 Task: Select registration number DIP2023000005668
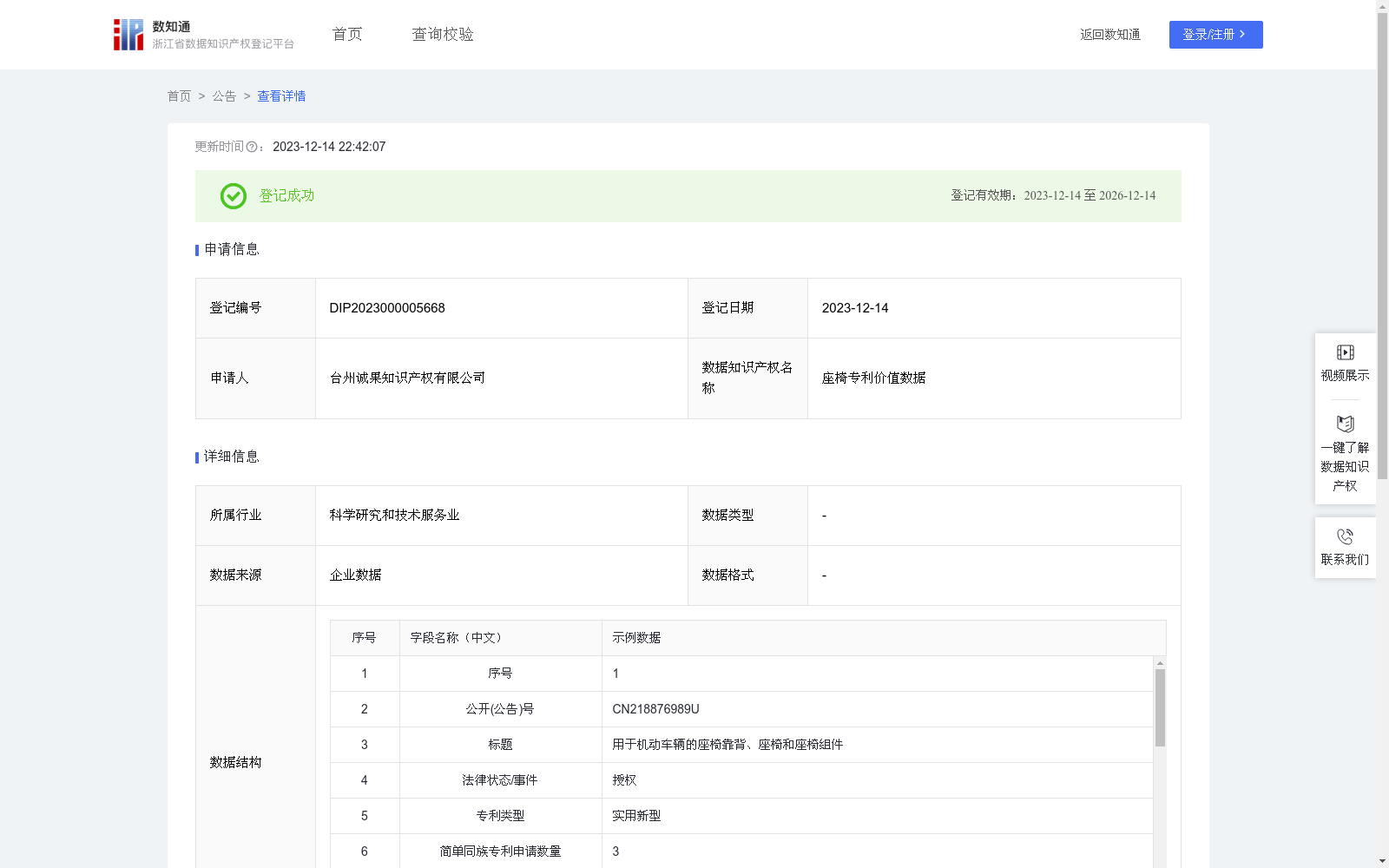click(x=387, y=308)
